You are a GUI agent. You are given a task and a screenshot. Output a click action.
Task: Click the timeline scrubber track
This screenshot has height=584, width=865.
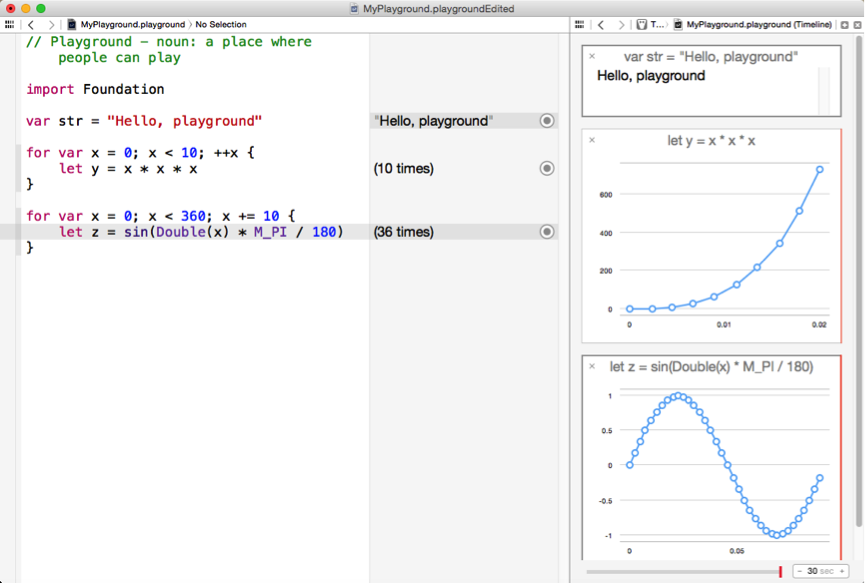pyautogui.click(x=682, y=571)
